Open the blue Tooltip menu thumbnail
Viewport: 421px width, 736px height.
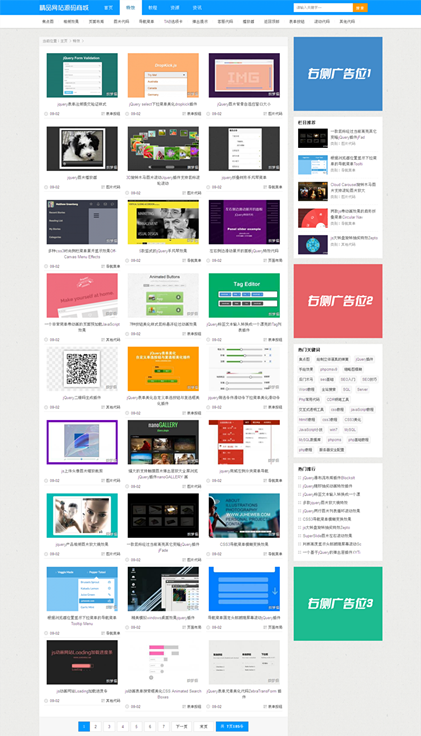(x=82, y=589)
